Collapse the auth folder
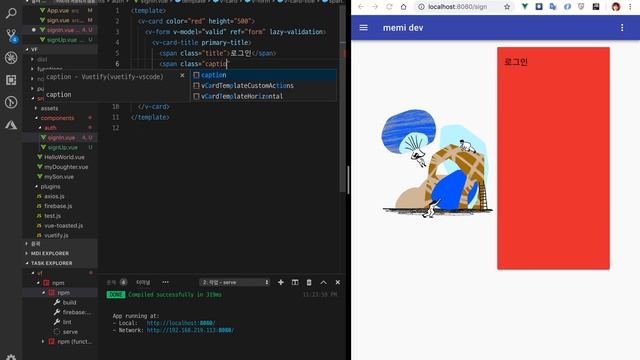The image size is (640, 360). [x=50, y=128]
